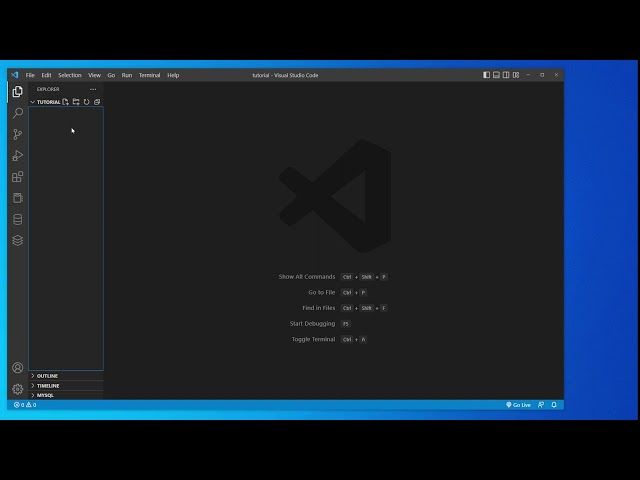The height and width of the screenshot is (480, 640).
Task: Toggle the bottom panel layout icon
Action: pos(496,75)
